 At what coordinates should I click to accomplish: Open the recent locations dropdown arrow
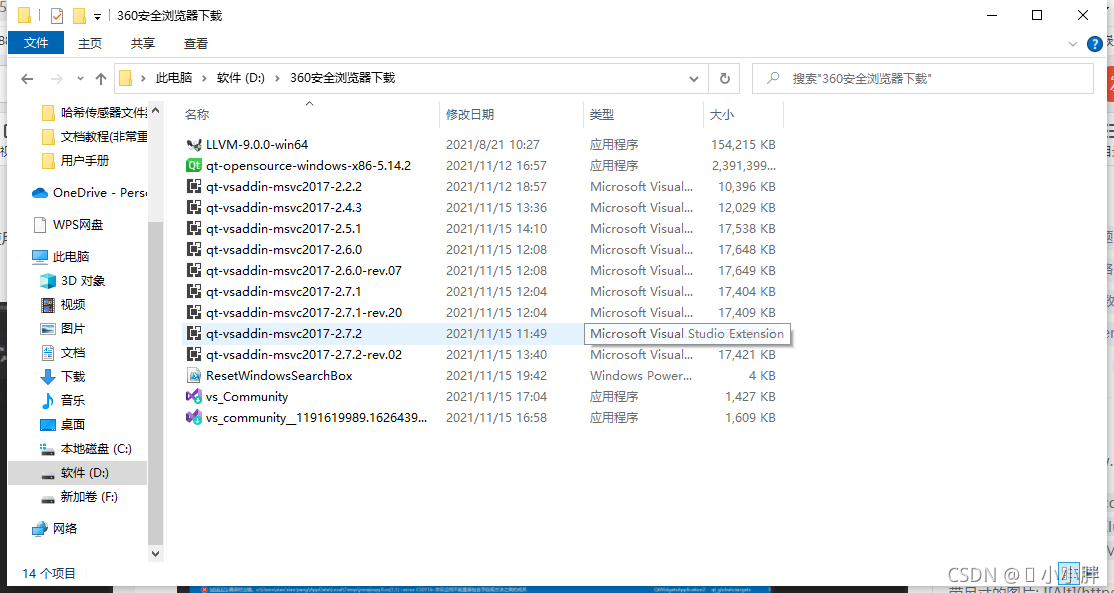coord(80,79)
